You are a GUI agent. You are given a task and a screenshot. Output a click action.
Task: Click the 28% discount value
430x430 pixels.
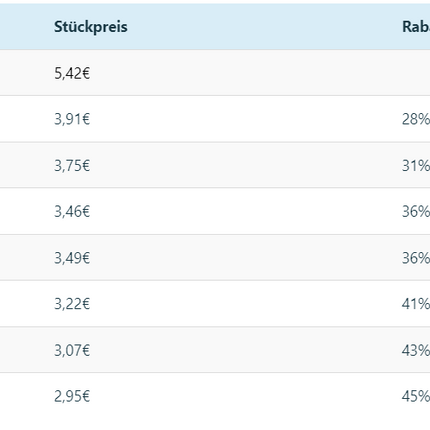pyautogui.click(x=416, y=119)
